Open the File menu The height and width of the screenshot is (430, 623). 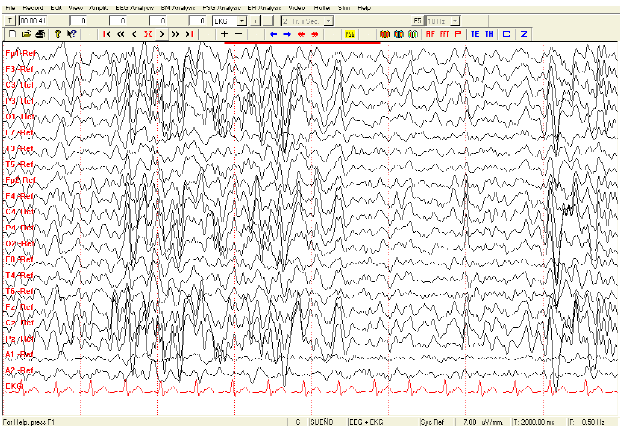[10, 8]
